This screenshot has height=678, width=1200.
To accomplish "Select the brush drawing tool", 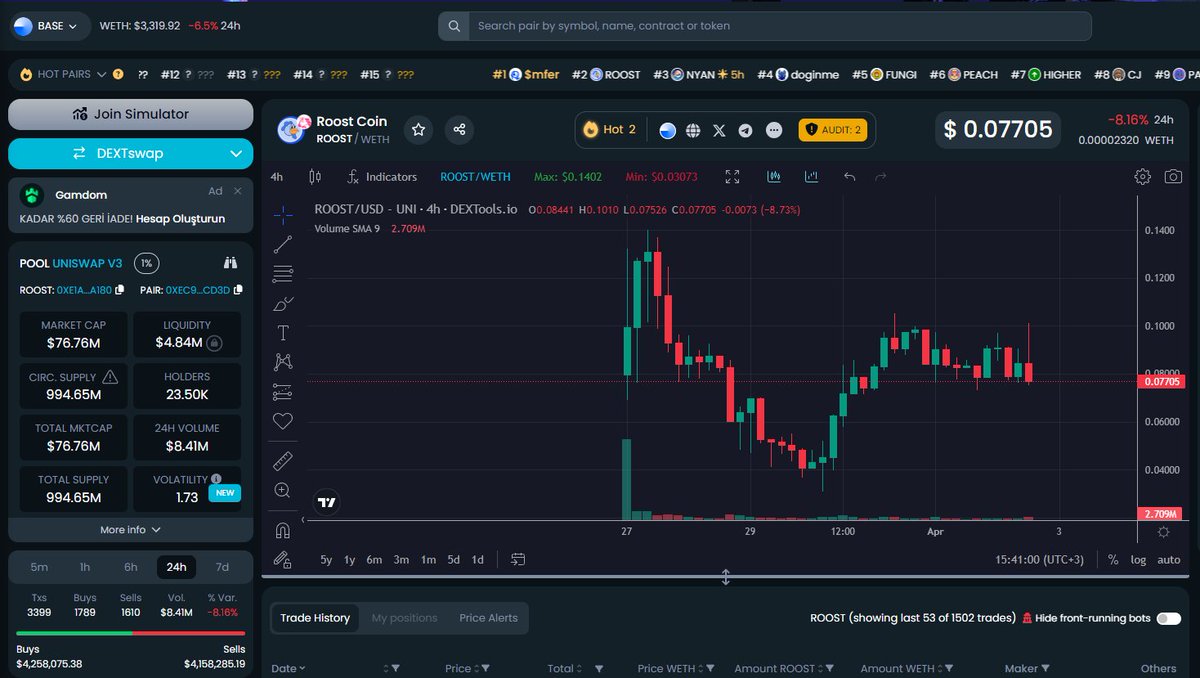I will pos(283,303).
